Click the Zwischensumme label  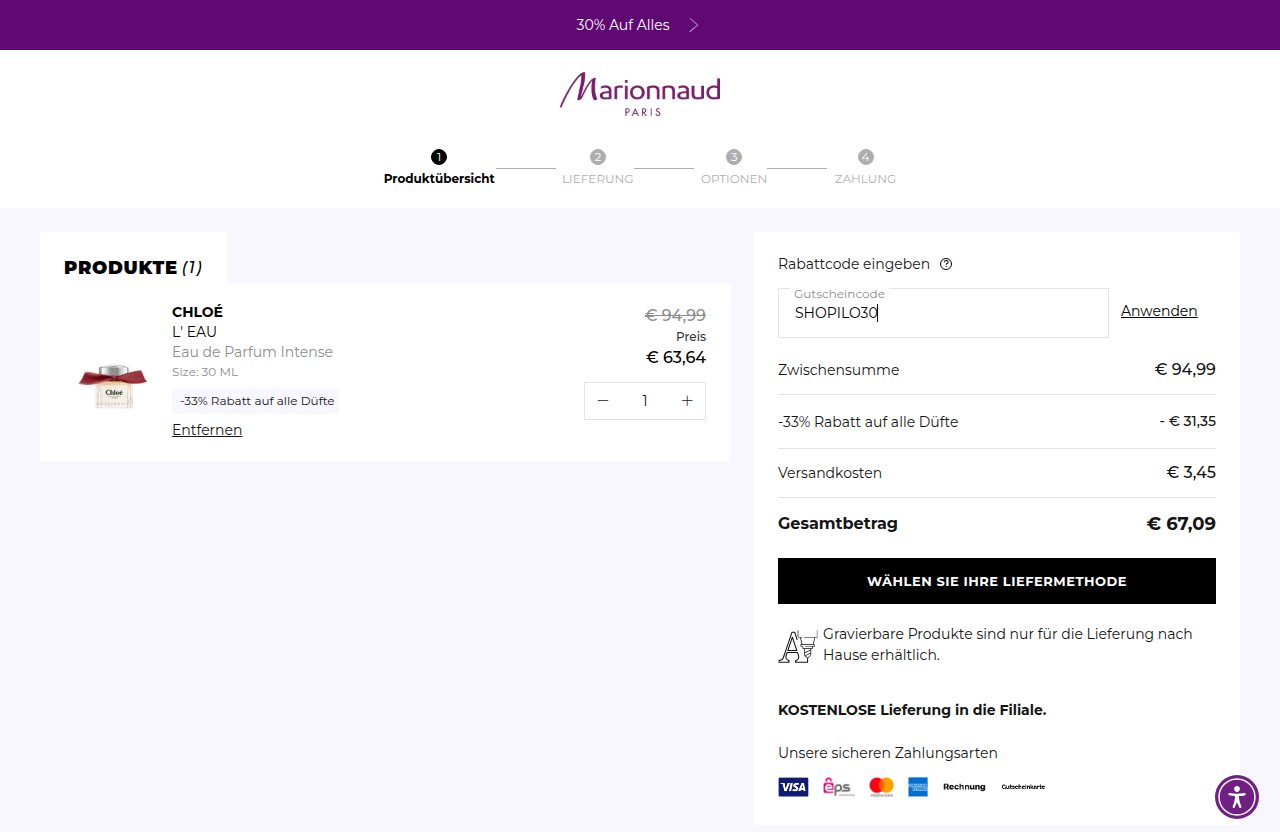(839, 370)
